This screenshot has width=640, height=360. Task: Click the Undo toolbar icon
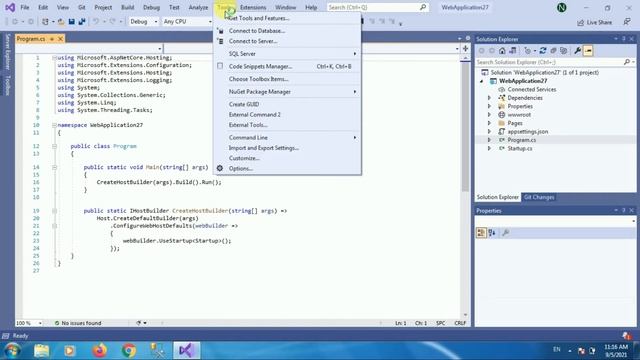pyautogui.click(x=96, y=22)
